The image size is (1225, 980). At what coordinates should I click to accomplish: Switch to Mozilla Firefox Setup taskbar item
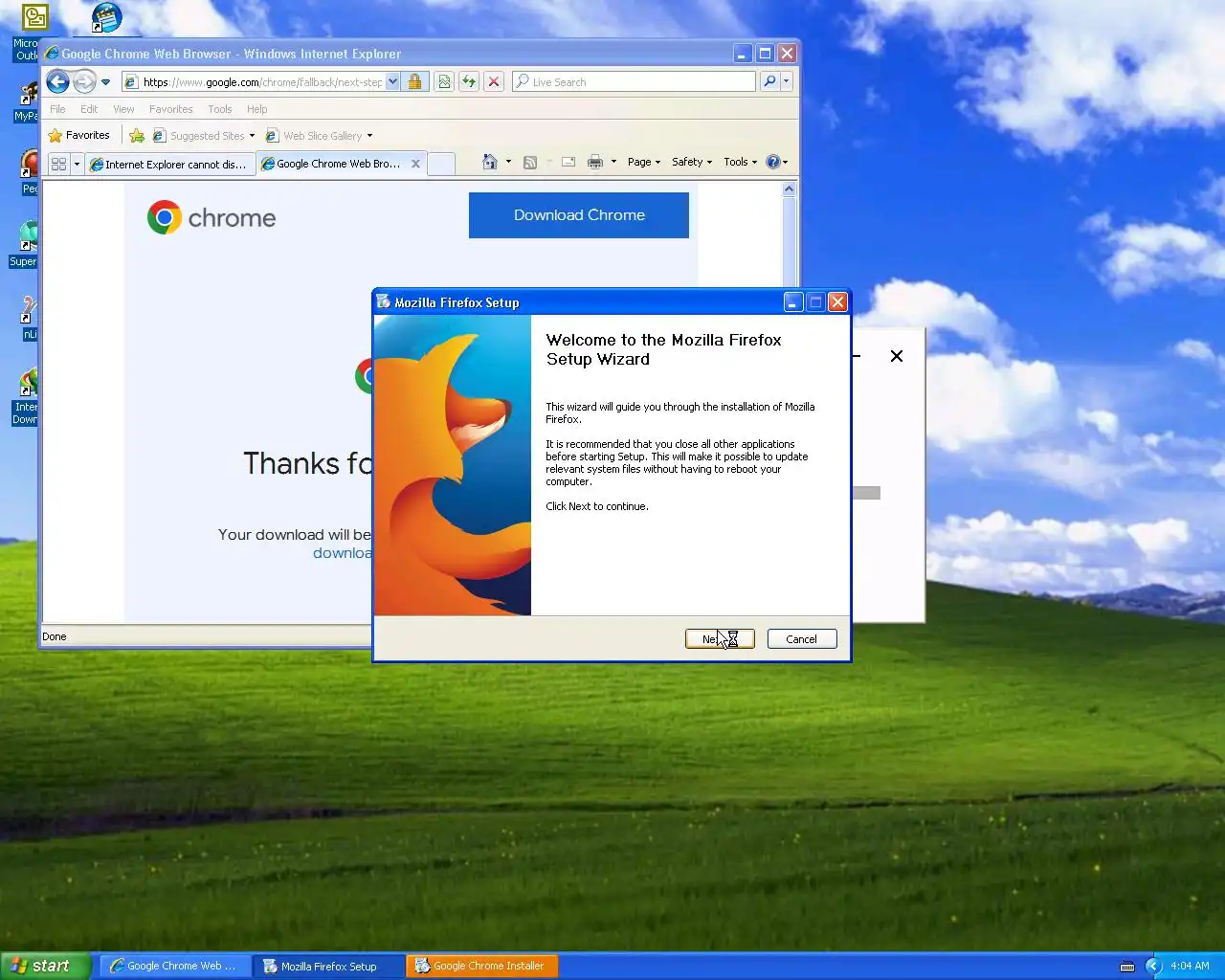[x=328, y=966]
